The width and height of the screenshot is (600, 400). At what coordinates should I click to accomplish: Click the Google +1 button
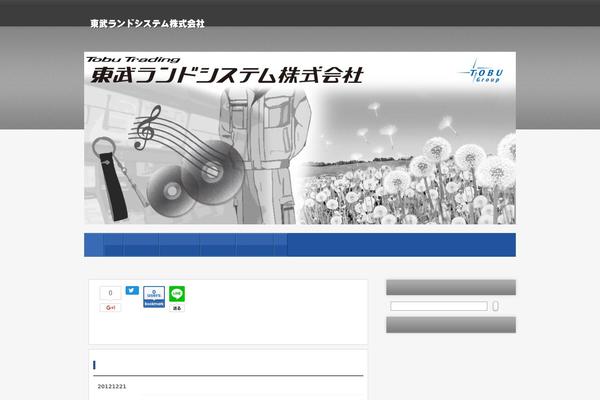110,308
